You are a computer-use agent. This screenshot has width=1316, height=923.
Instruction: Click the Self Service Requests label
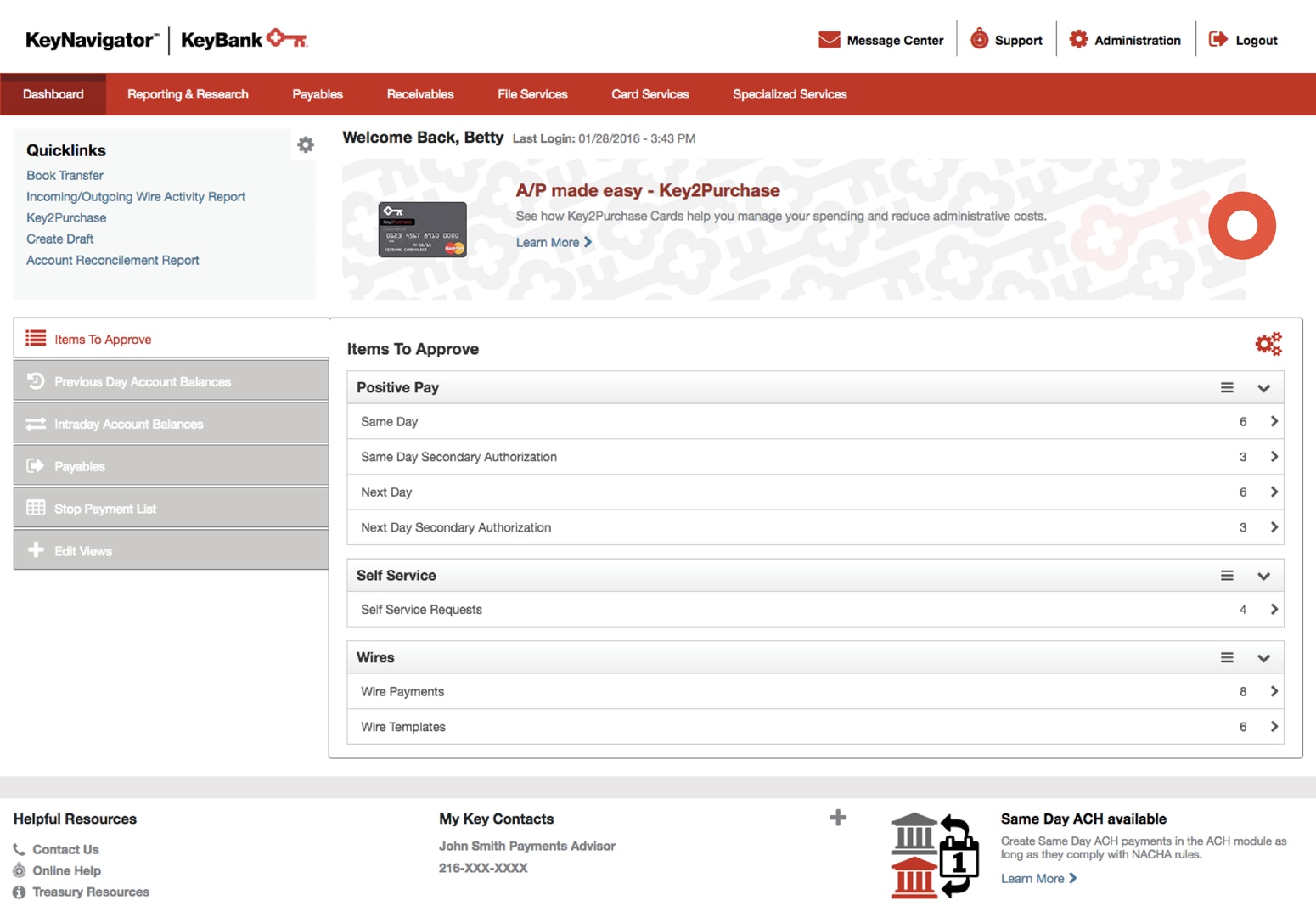(x=421, y=610)
